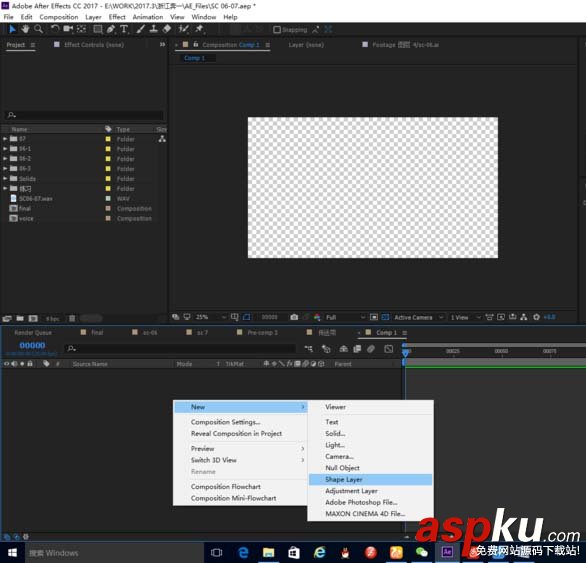Toggle hide shy layers switch
The image size is (586, 563).
coord(343,348)
